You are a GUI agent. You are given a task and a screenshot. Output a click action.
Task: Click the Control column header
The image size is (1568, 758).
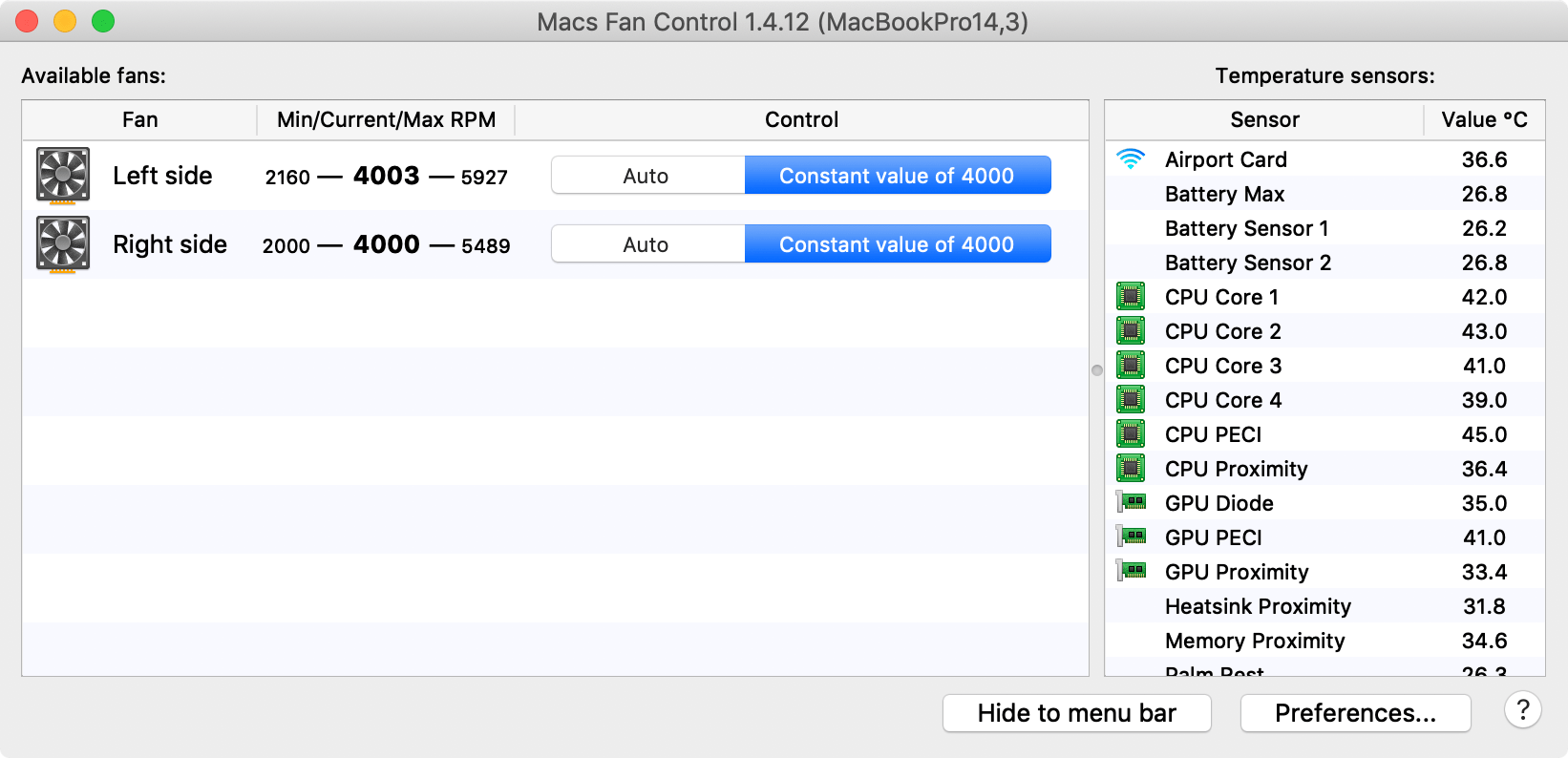click(801, 120)
